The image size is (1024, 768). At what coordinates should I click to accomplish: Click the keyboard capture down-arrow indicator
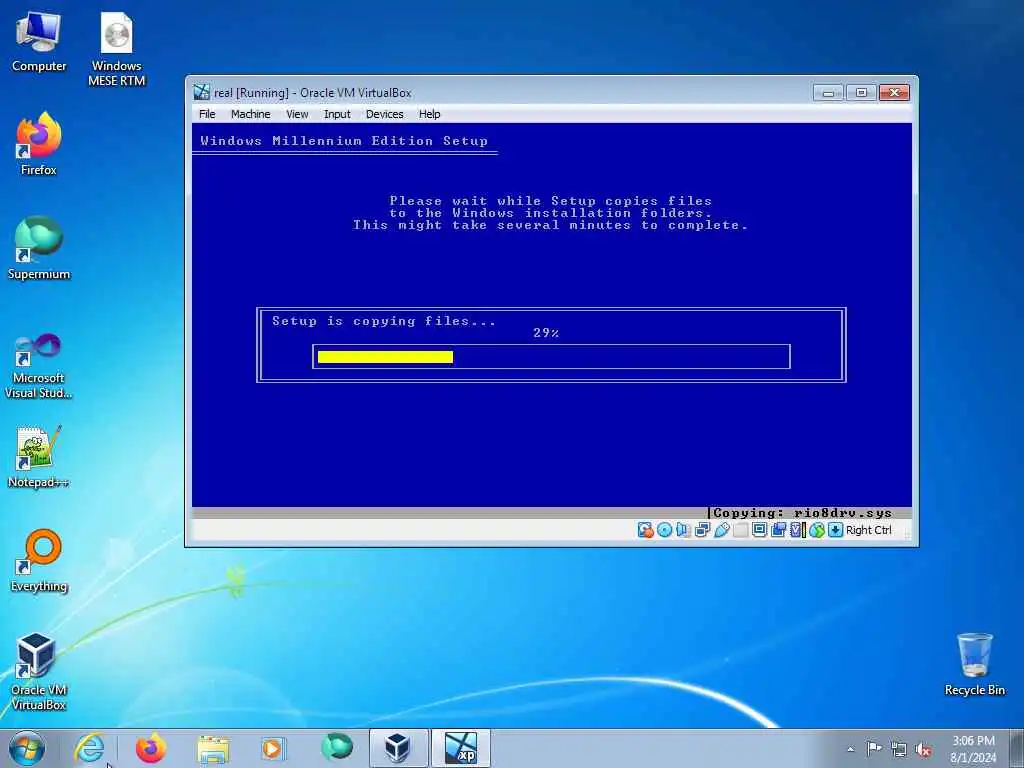click(835, 530)
